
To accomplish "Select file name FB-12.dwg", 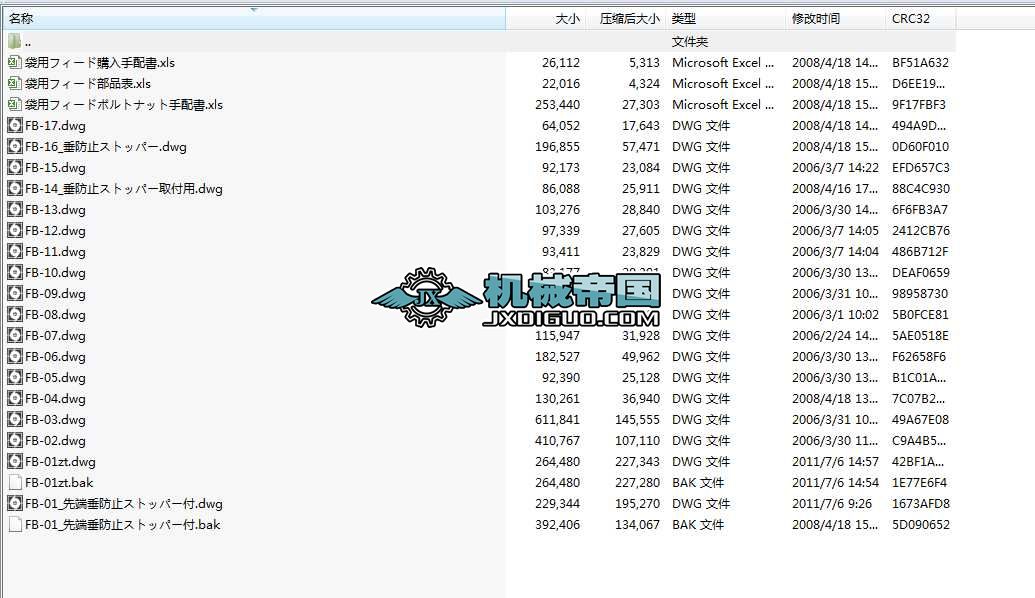I will pyautogui.click(x=55, y=231).
